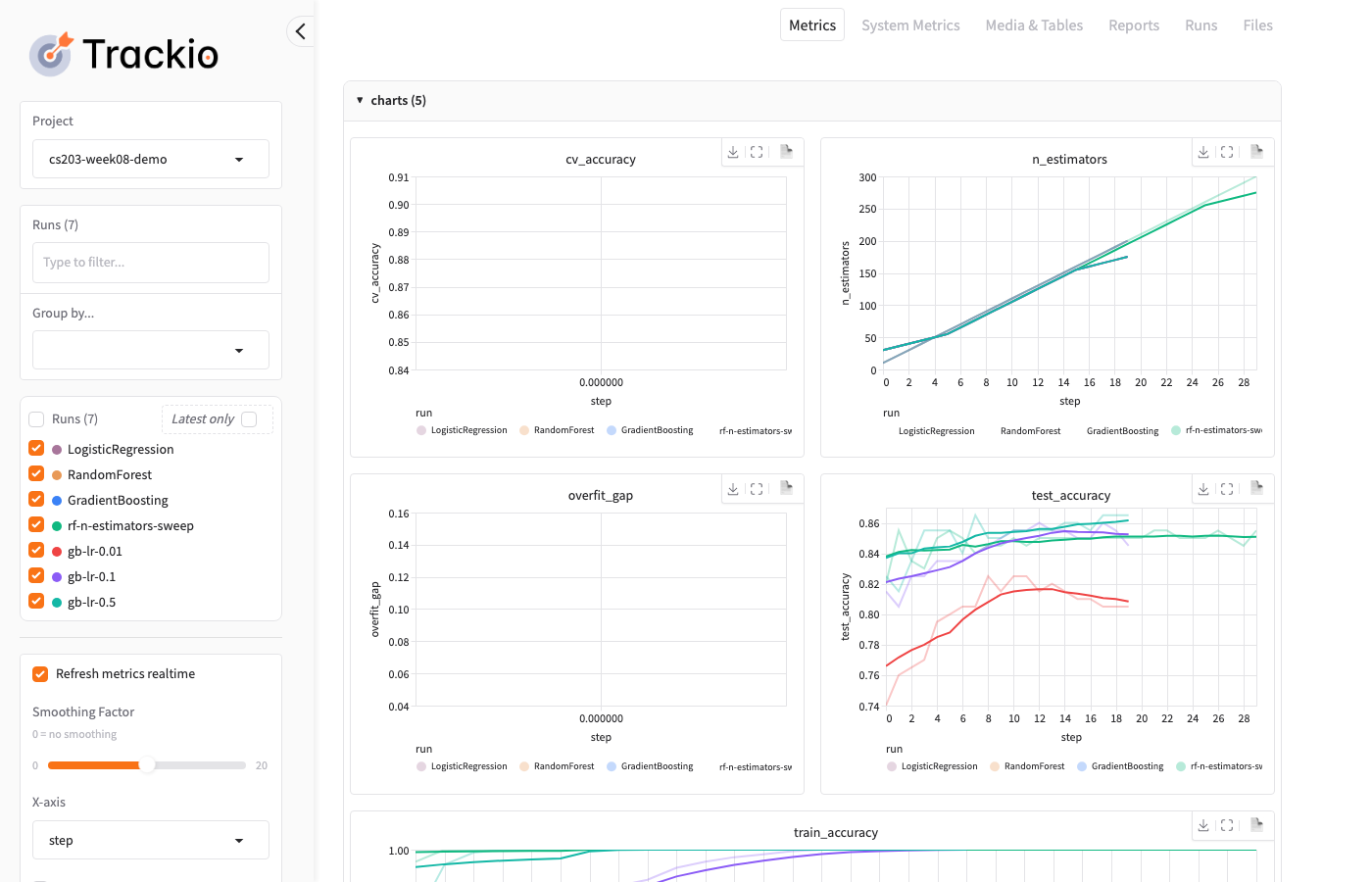The height and width of the screenshot is (882, 1372).
Task: Adjust the Smoothing Factor slider handle
Action: coord(147,765)
